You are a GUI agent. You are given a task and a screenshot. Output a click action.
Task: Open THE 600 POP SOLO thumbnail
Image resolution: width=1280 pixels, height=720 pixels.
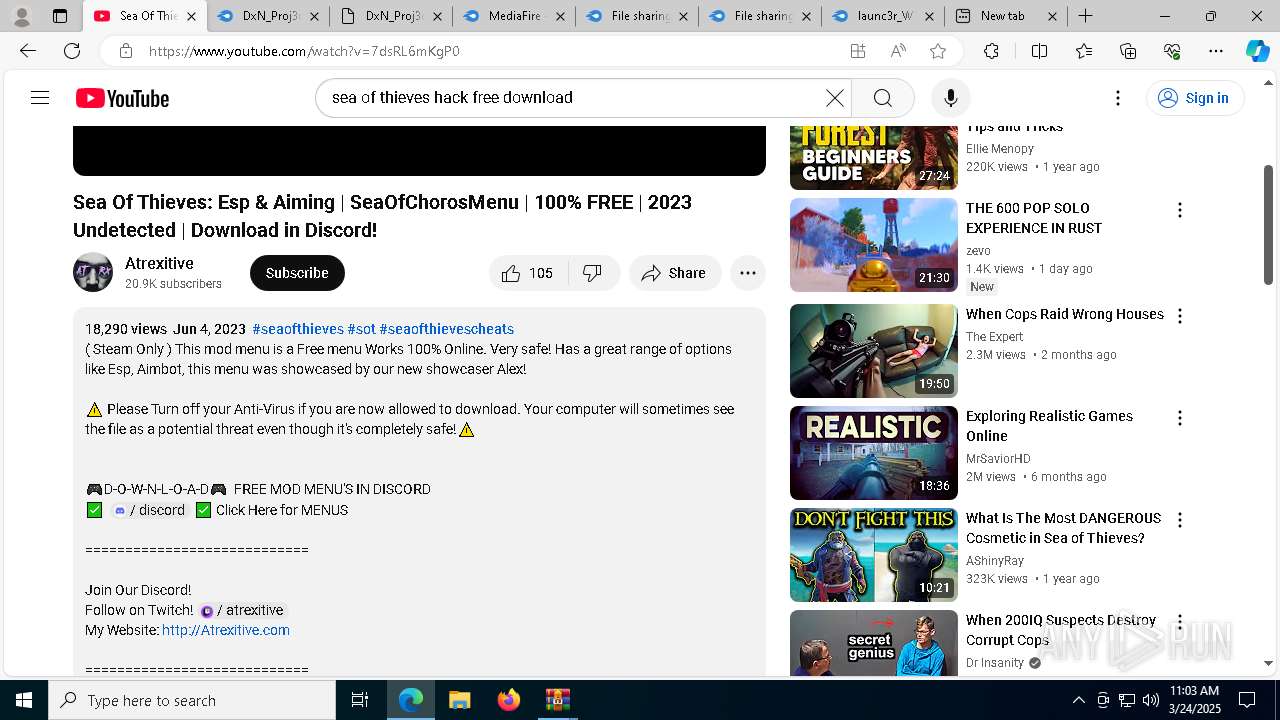[x=873, y=245]
